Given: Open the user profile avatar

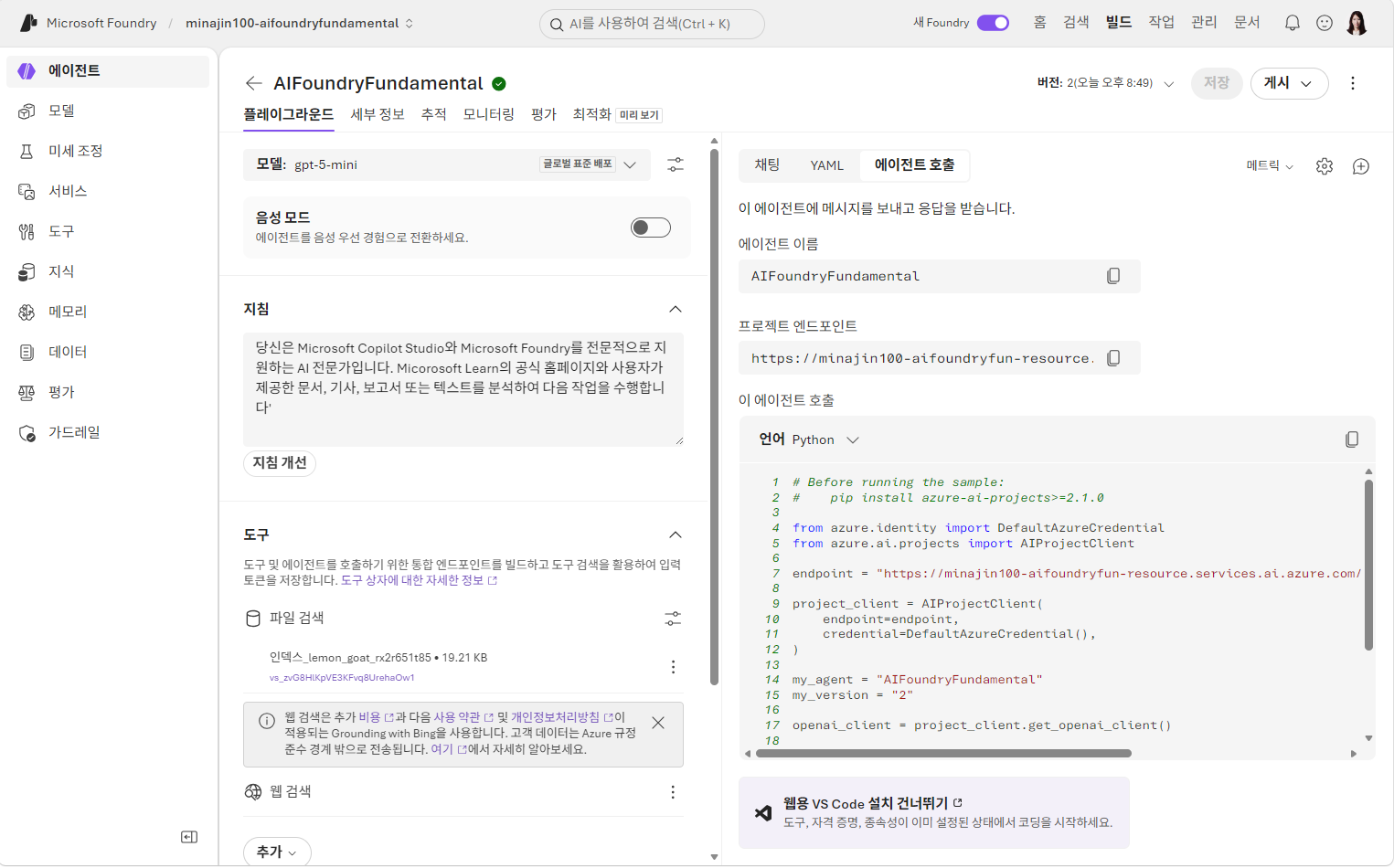Looking at the screenshot, I should 1357,23.
